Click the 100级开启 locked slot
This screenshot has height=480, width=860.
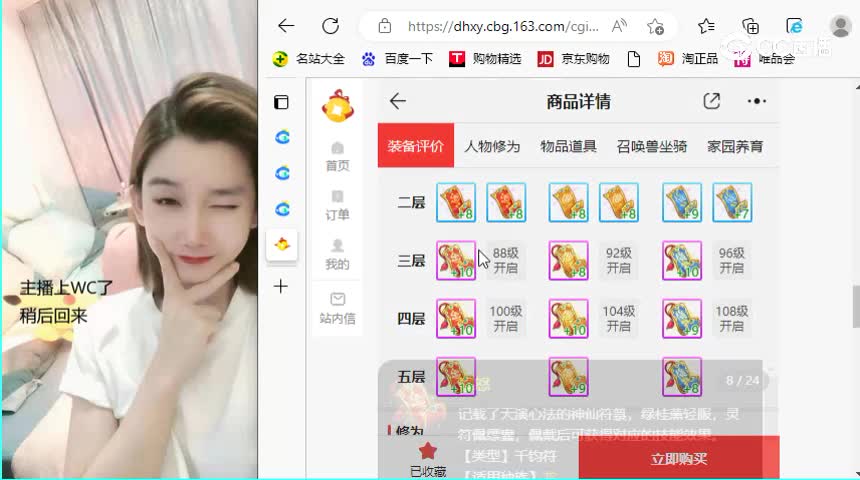click(x=506, y=319)
